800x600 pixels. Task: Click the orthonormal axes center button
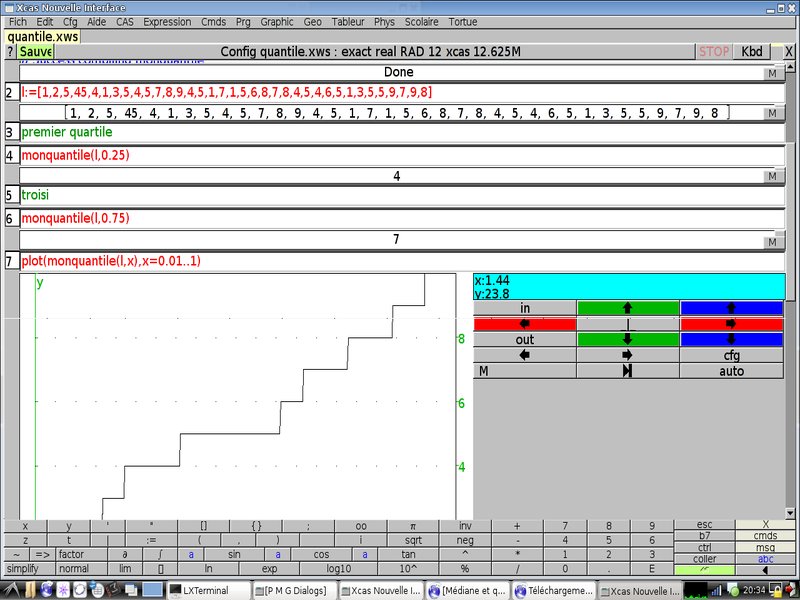[x=627, y=324]
